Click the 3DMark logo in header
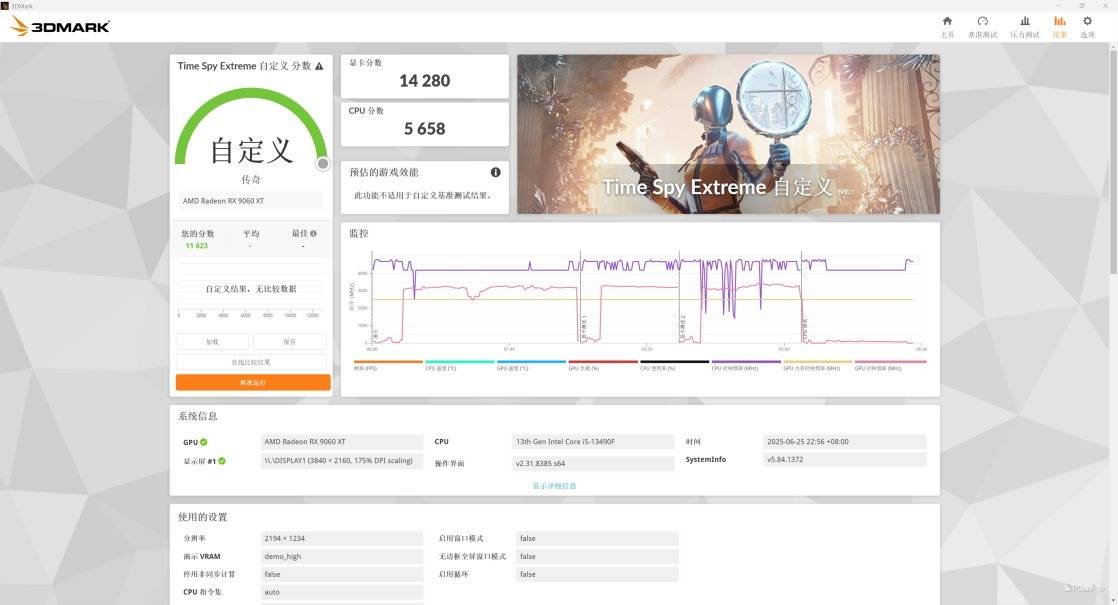 [60, 26]
